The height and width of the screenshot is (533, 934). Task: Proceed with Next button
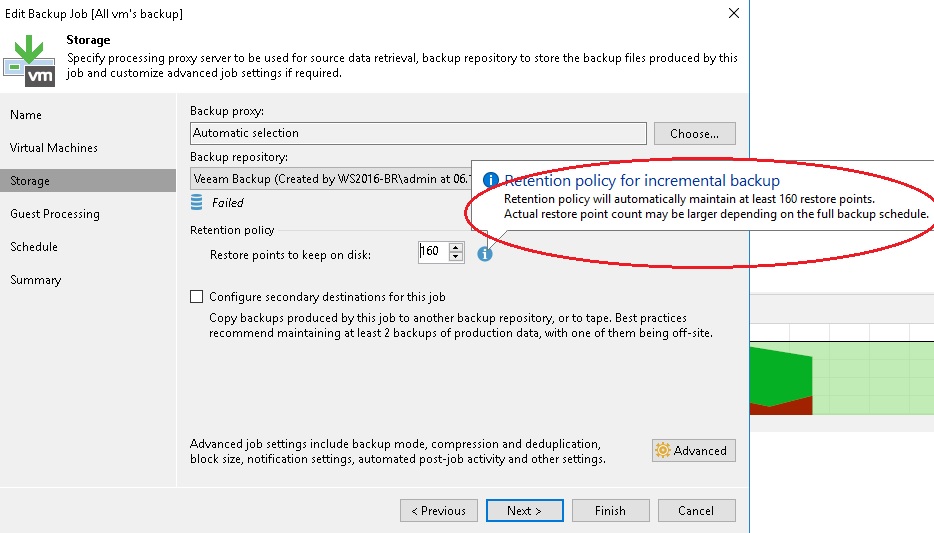[x=524, y=510]
